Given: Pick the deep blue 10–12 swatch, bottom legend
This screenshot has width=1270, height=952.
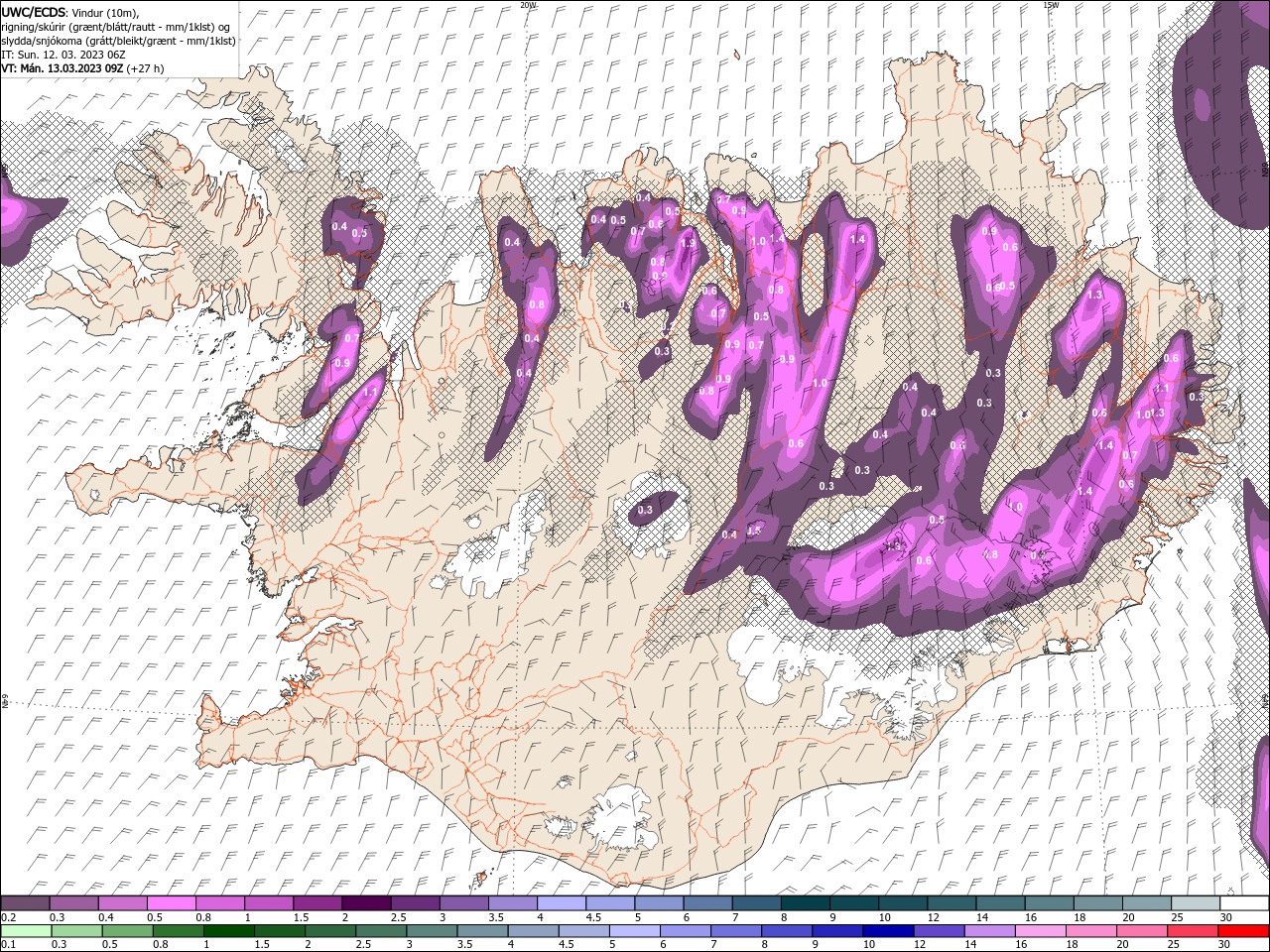Looking at the screenshot, I should click(x=888, y=931).
